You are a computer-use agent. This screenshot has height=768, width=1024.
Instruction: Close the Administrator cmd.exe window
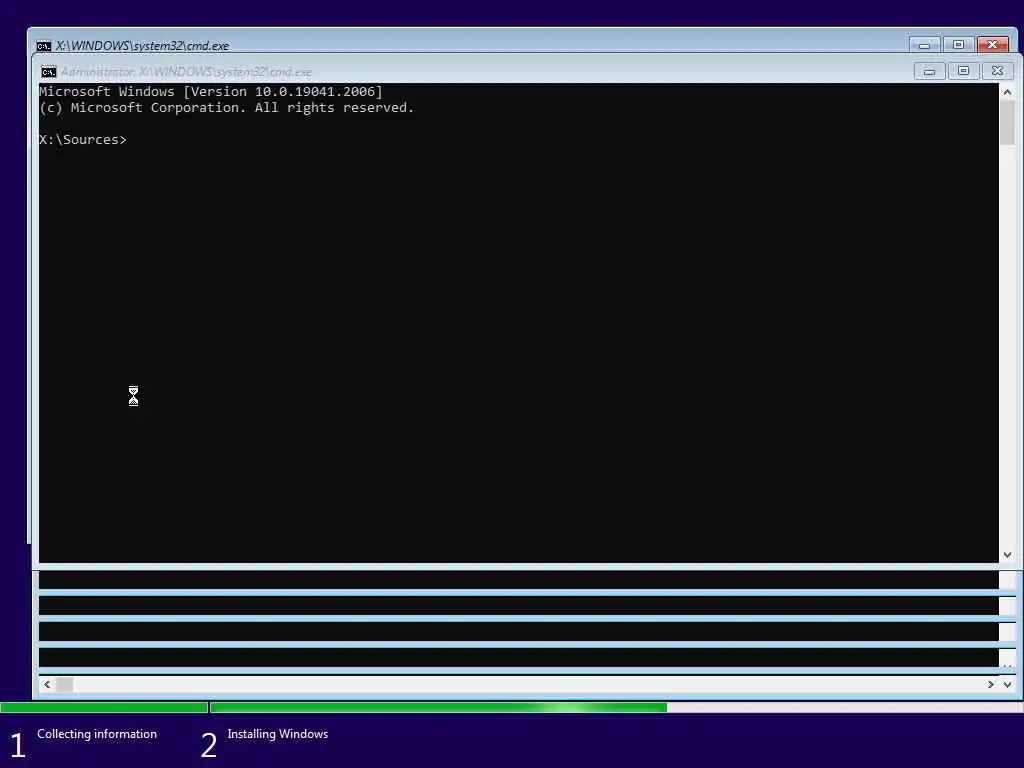click(x=997, y=71)
